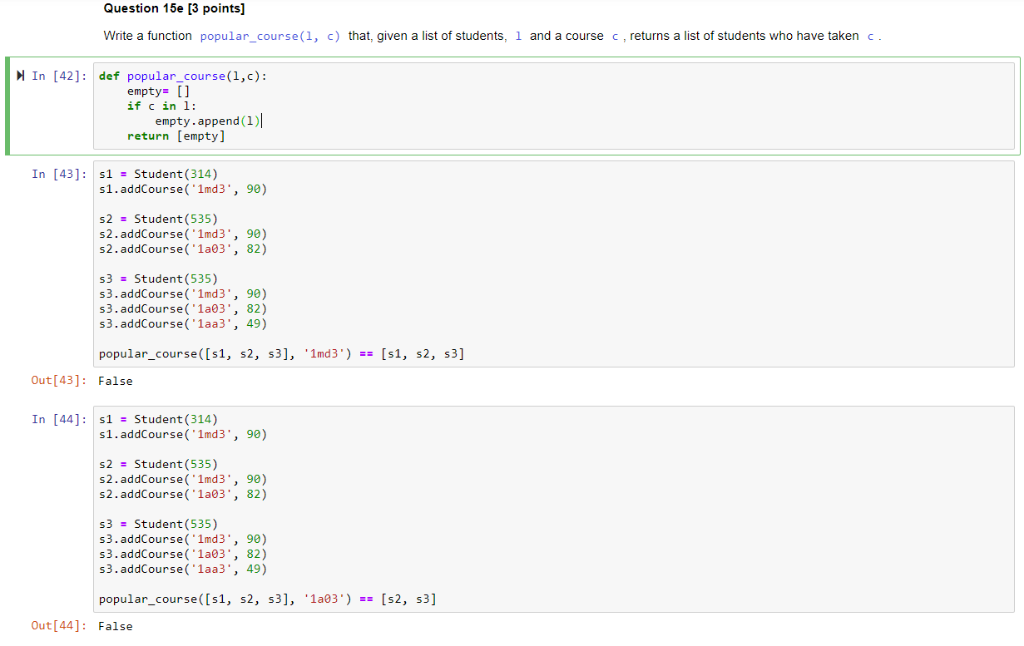1024x646 pixels.
Task: Click 's2 = Student(535)' in cell 44
Action: click(x=158, y=464)
